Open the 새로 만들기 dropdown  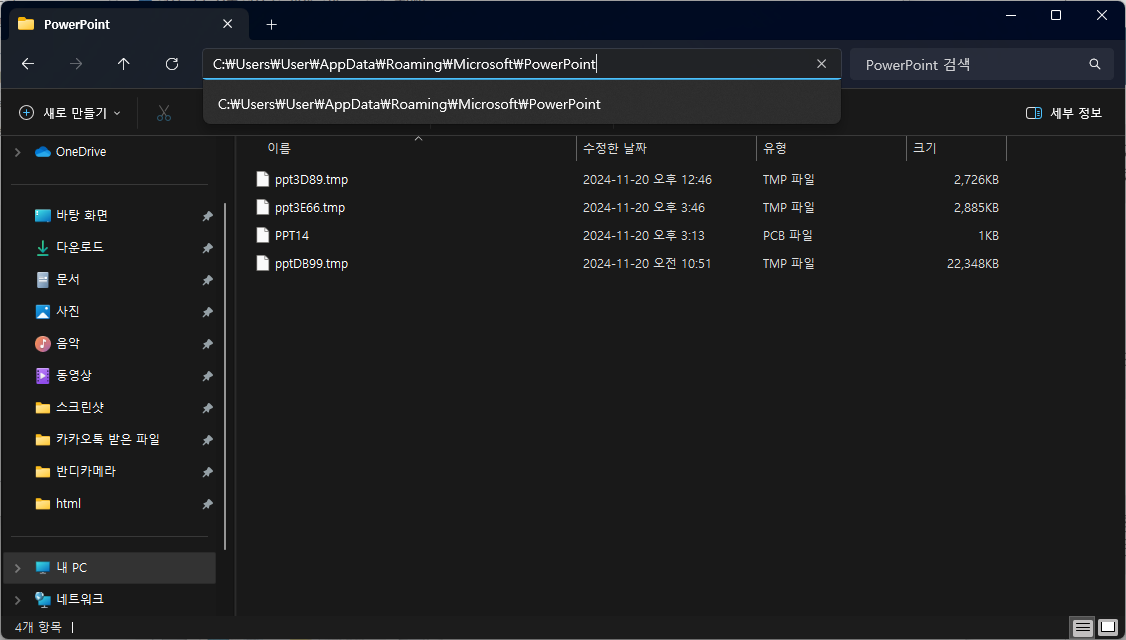tap(70, 113)
